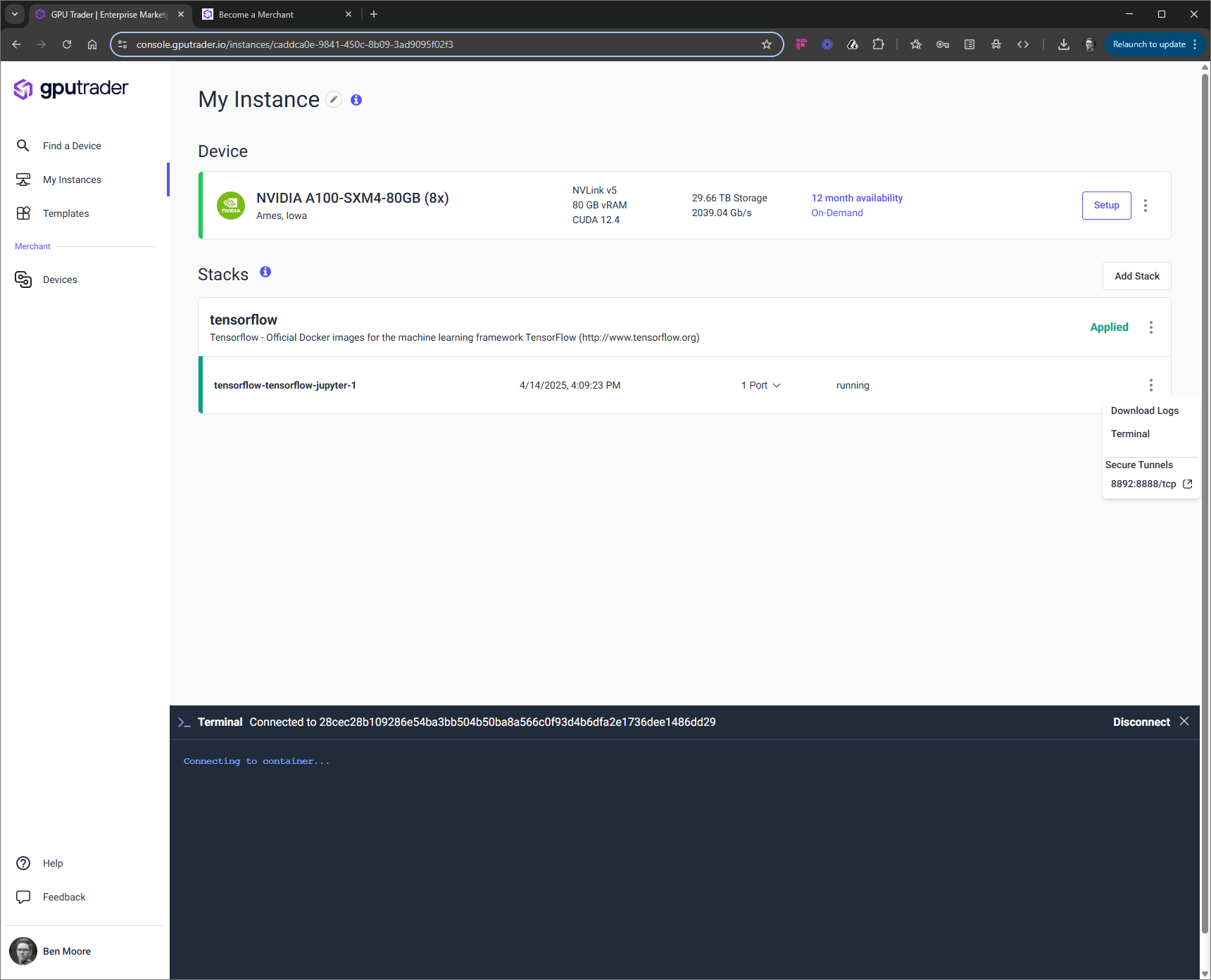The height and width of the screenshot is (980, 1211).
Task: Open Find a Device search page
Action: coord(72,146)
